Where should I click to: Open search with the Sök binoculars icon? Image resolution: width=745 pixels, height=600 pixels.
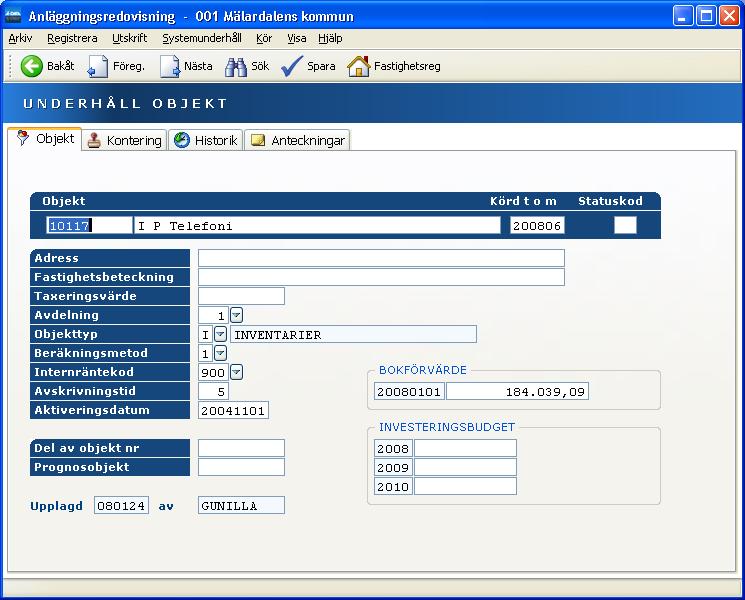tap(236, 67)
